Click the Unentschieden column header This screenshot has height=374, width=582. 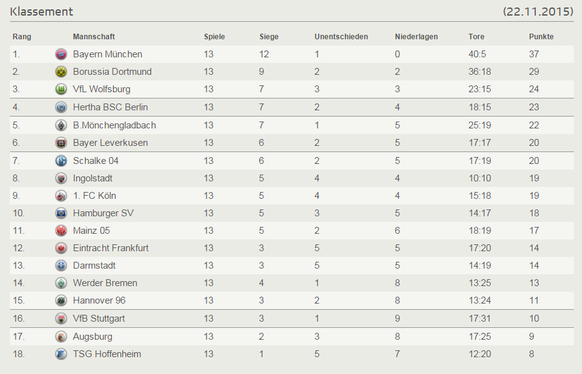tap(341, 37)
